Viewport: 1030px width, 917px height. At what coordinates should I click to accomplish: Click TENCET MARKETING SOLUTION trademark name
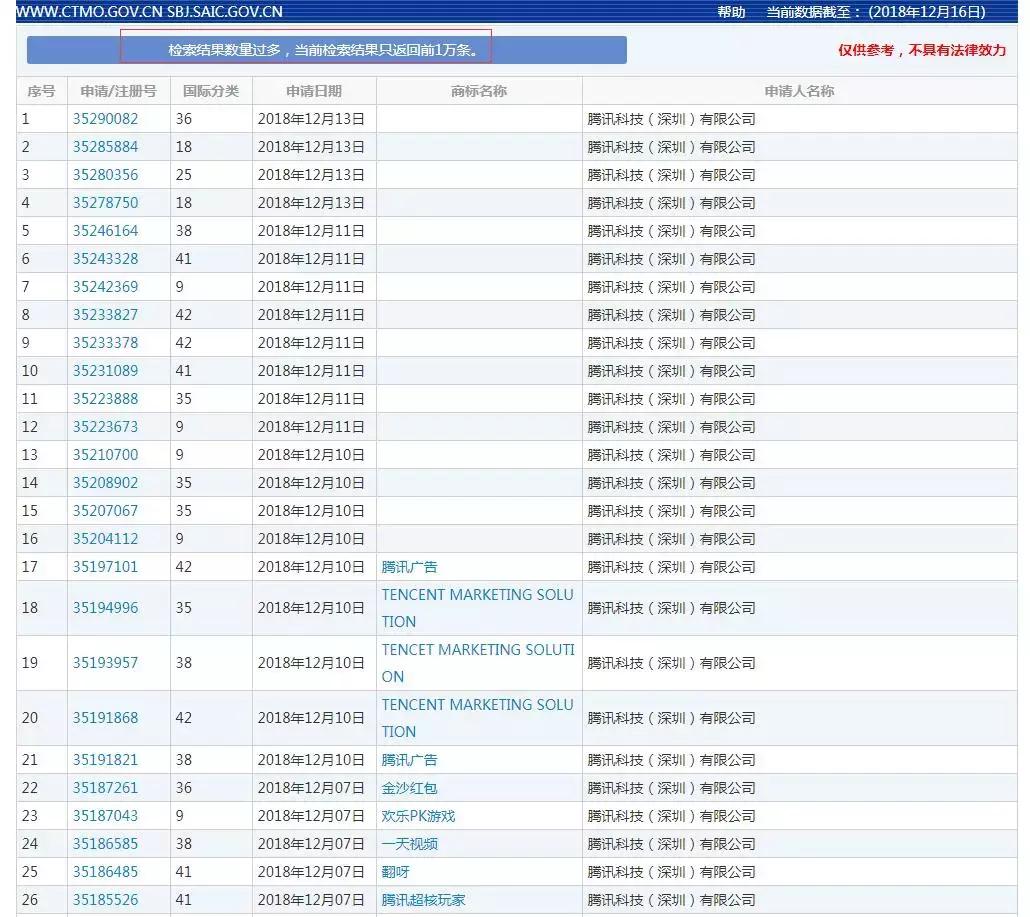tap(477, 663)
